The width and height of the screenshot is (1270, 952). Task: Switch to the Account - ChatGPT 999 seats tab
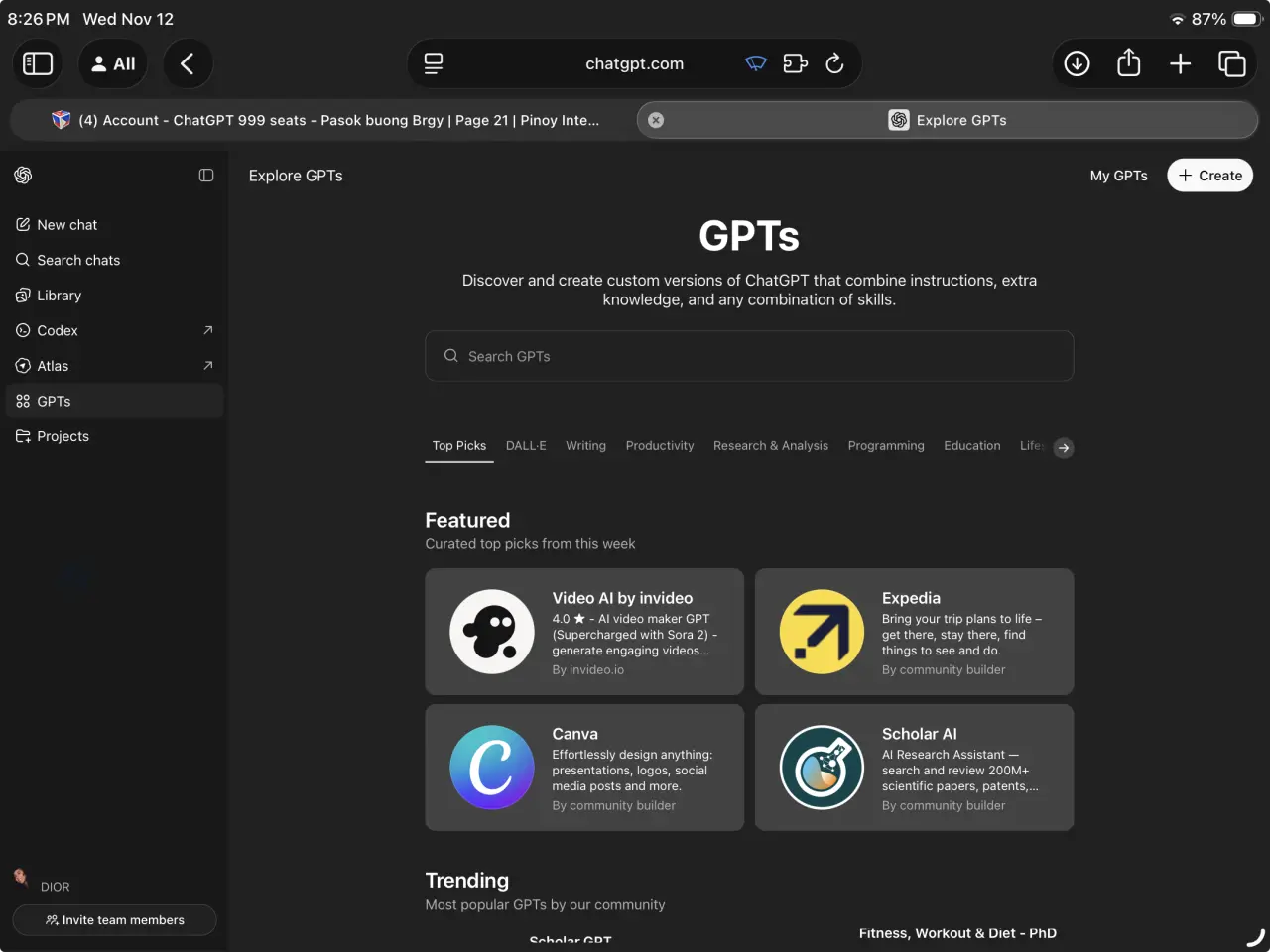pos(323,120)
